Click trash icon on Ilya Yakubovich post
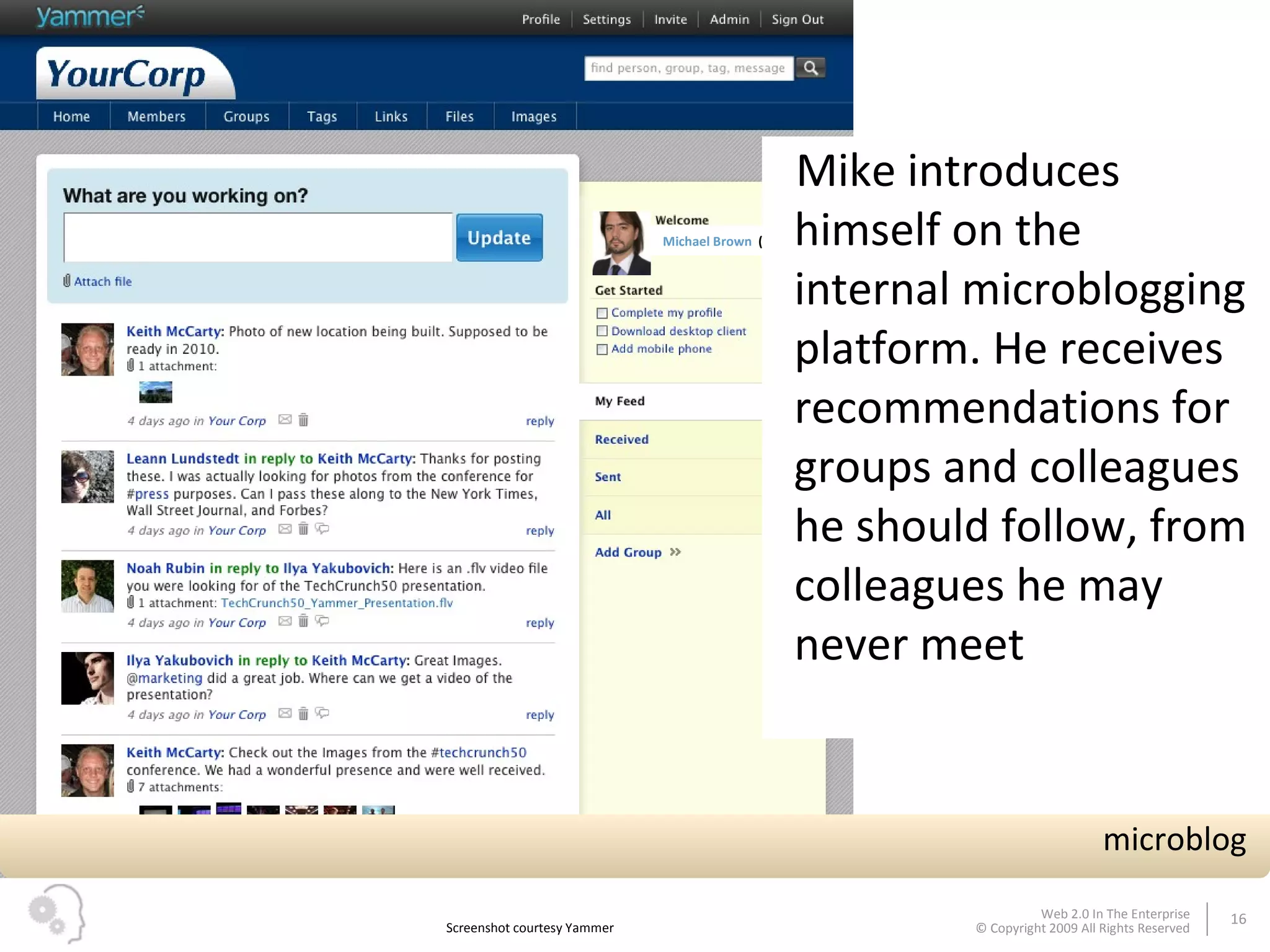1270x952 pixels. point(303,713)
